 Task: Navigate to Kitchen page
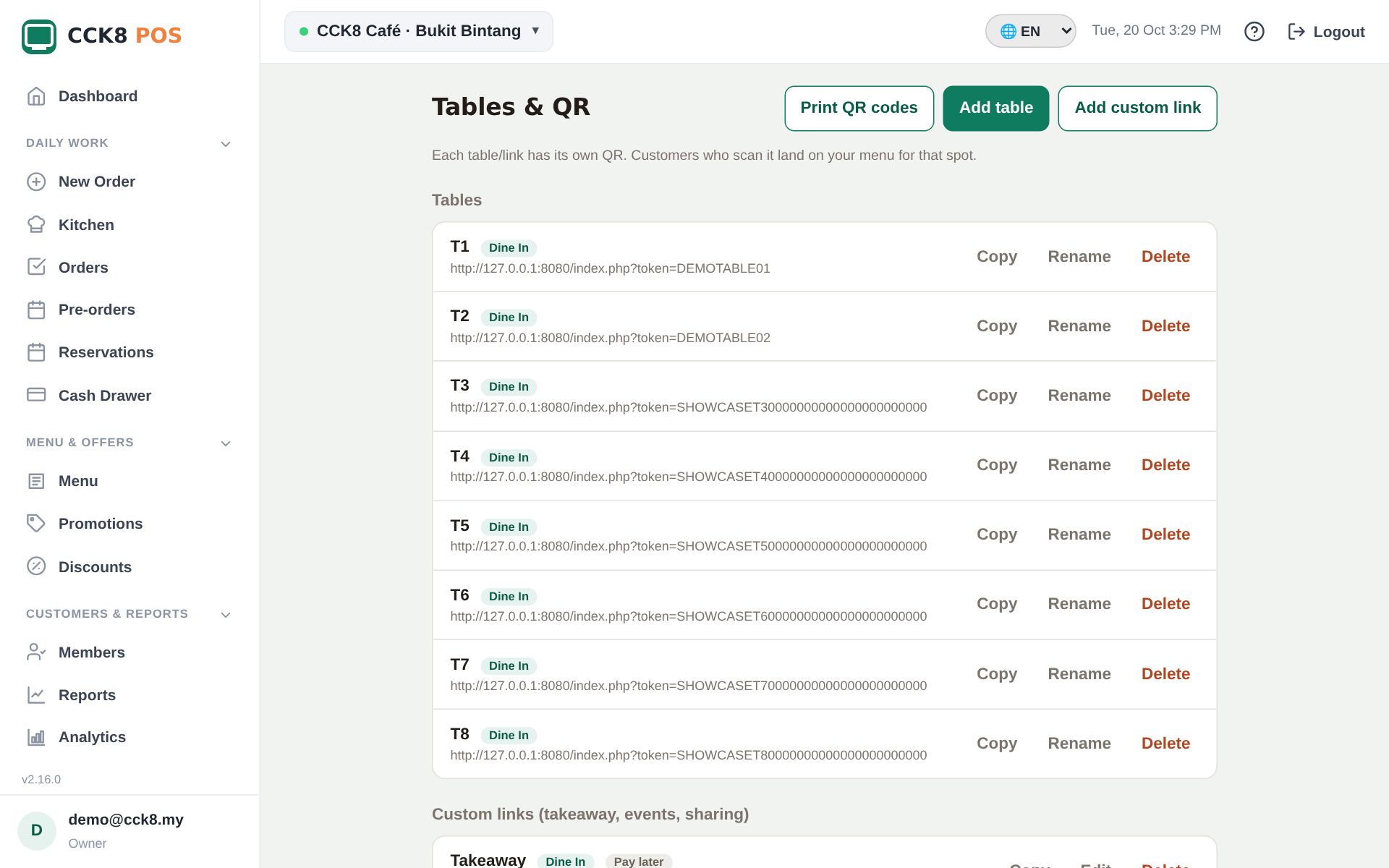click(x=86, y=225)
